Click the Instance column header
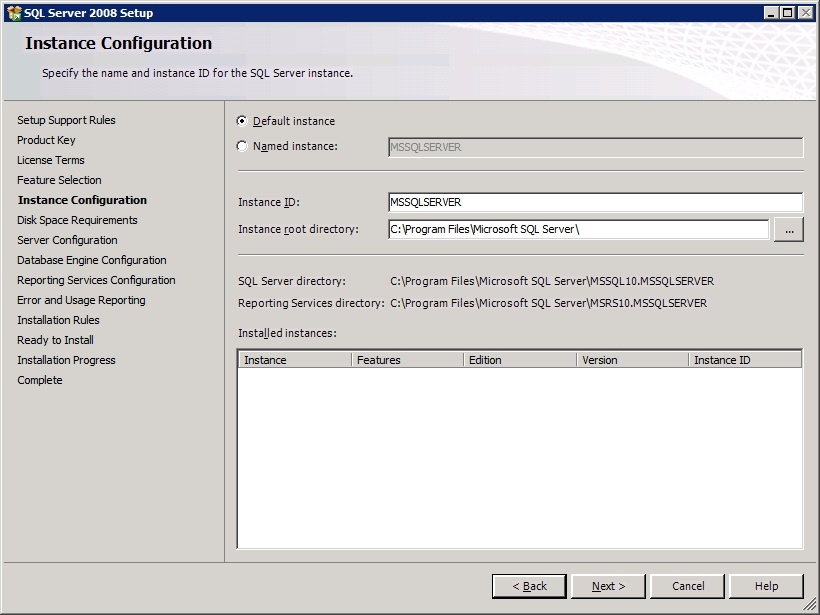 295,360
